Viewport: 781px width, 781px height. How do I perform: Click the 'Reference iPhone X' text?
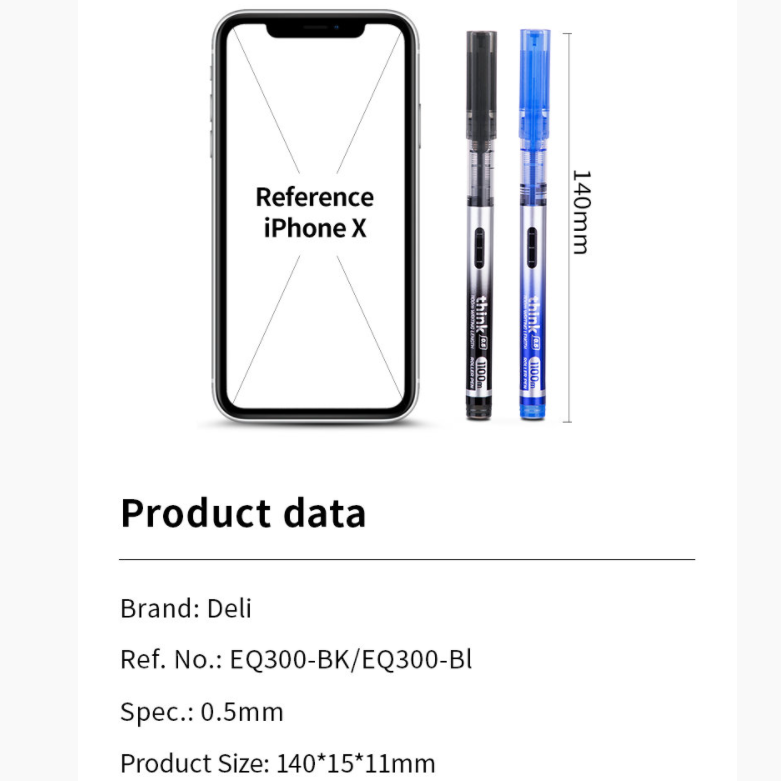315,213
